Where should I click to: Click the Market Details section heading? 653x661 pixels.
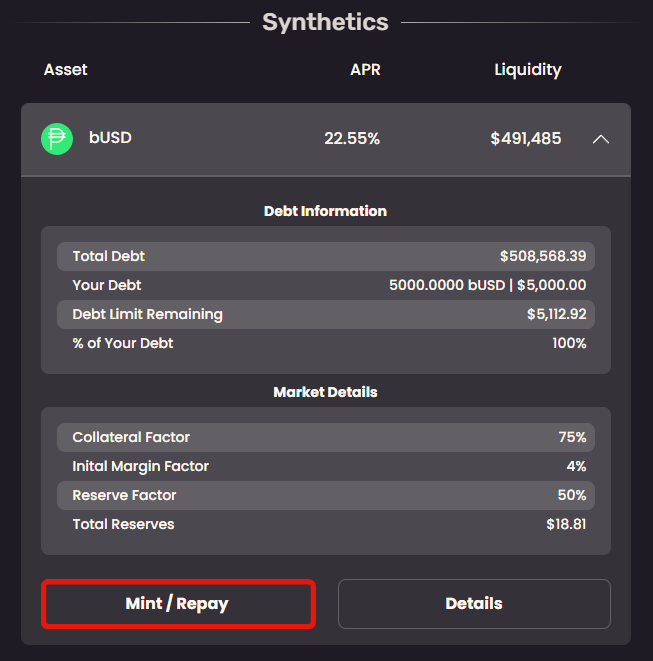(325, 392)
